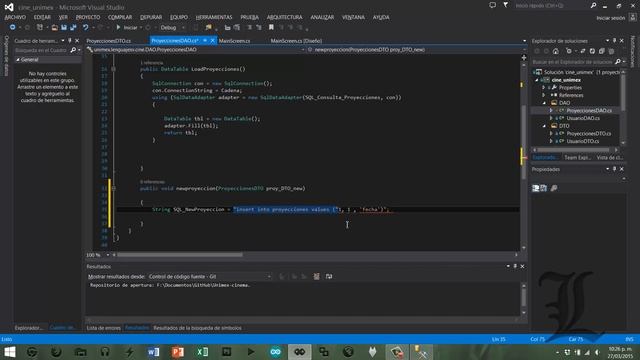Toggle the pin on the Resultados panel

pyautogui.click(x=515, y=266)
